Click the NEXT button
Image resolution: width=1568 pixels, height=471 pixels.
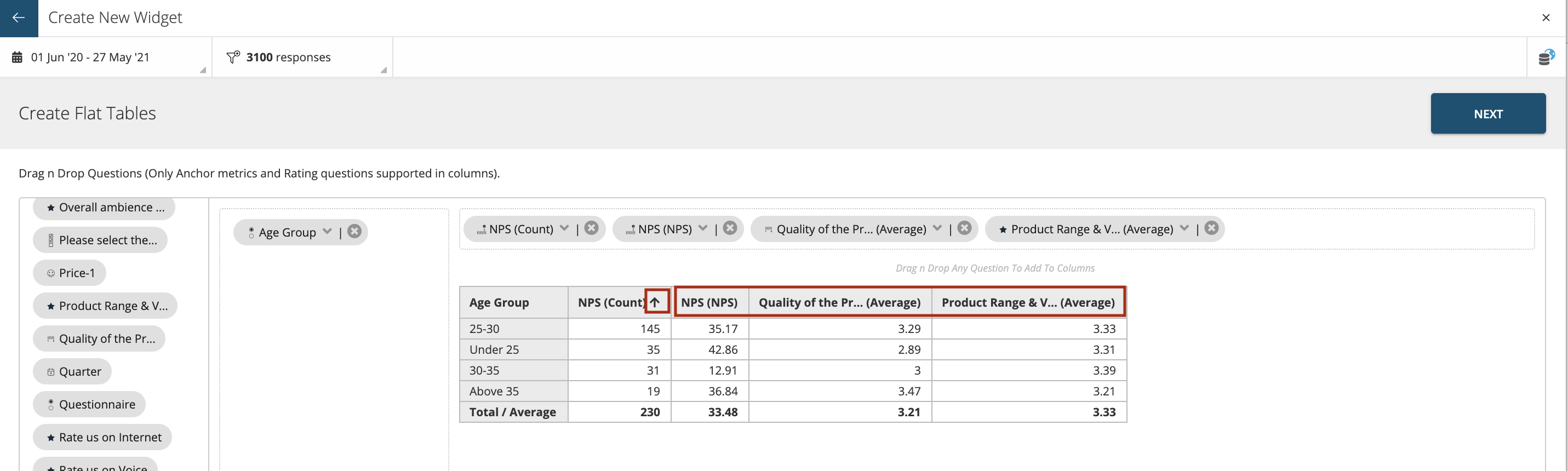pyautogui.click(x=1487, y=114)
